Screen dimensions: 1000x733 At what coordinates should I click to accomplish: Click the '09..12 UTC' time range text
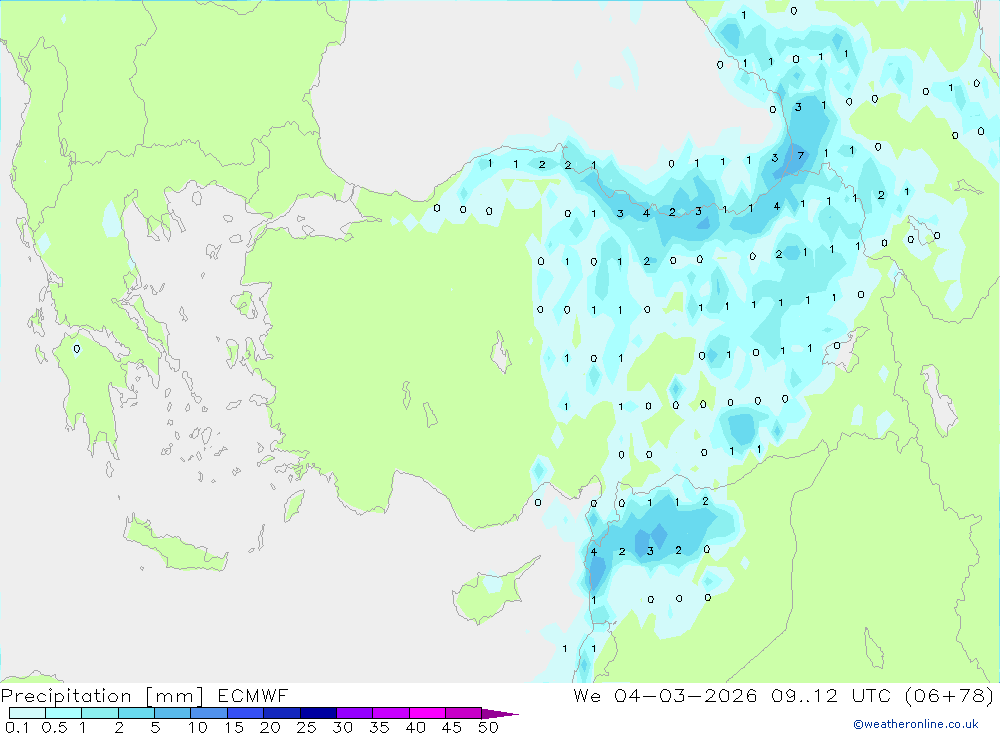point(830,695)
